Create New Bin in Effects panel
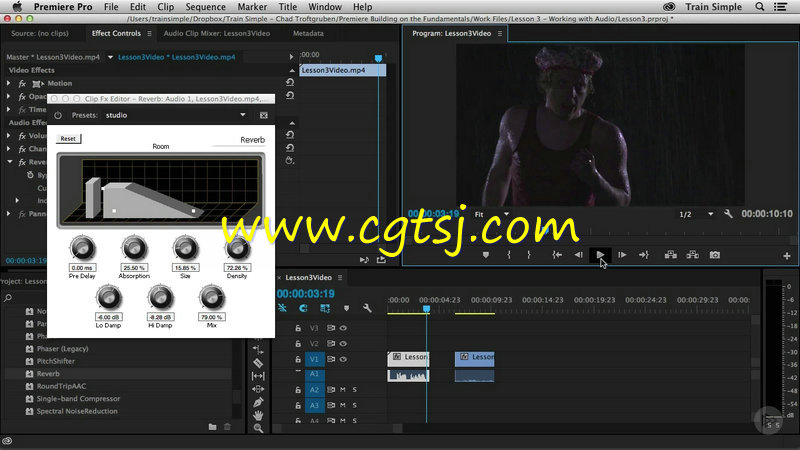 point(212,427)
